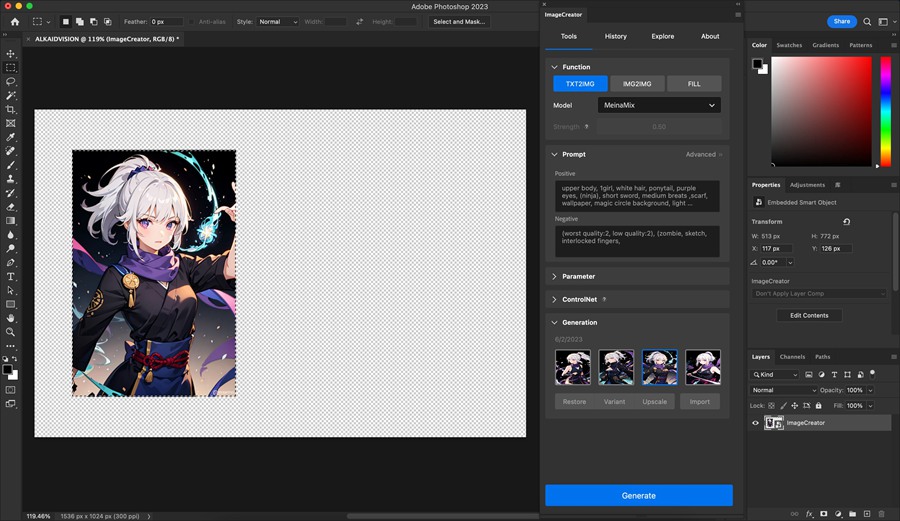
Task: Select the Hand tool
Action: coord(10,318)
